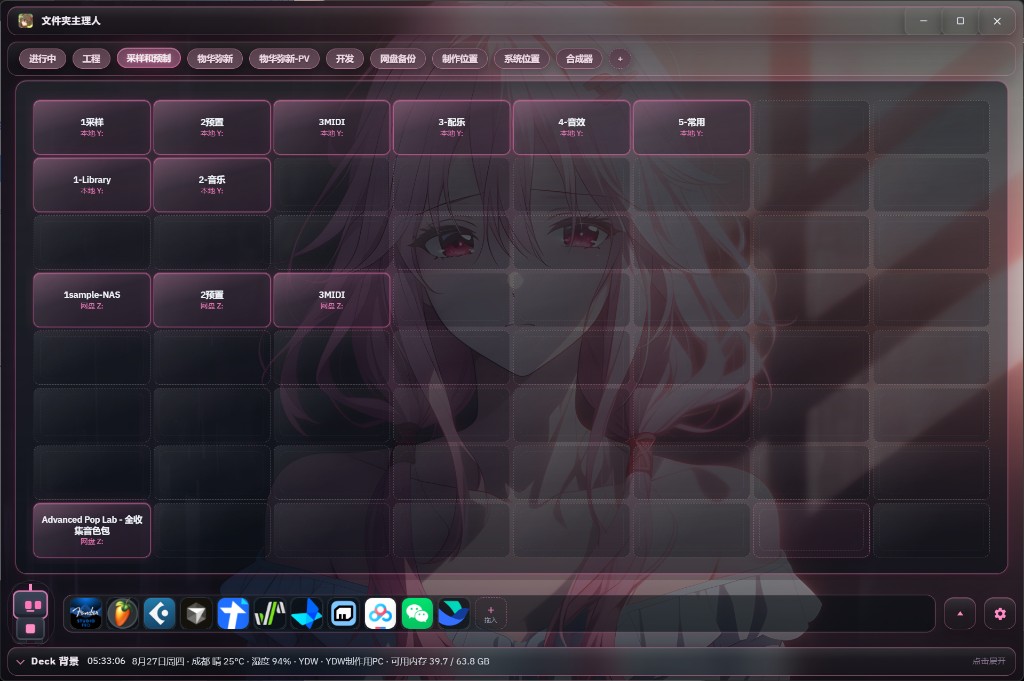Screen dimensions: 1024x681
Task: Open the 网盘备份 tab
Action: (398, 59)
